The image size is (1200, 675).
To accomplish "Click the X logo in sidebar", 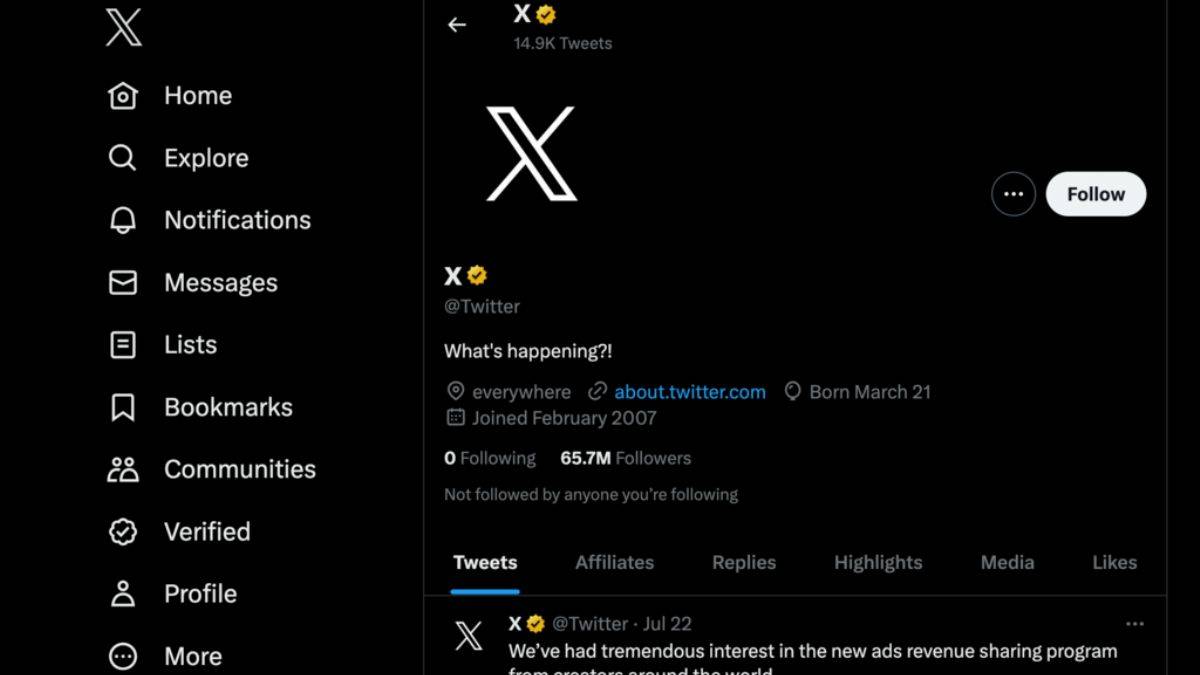I will (124, 29).
